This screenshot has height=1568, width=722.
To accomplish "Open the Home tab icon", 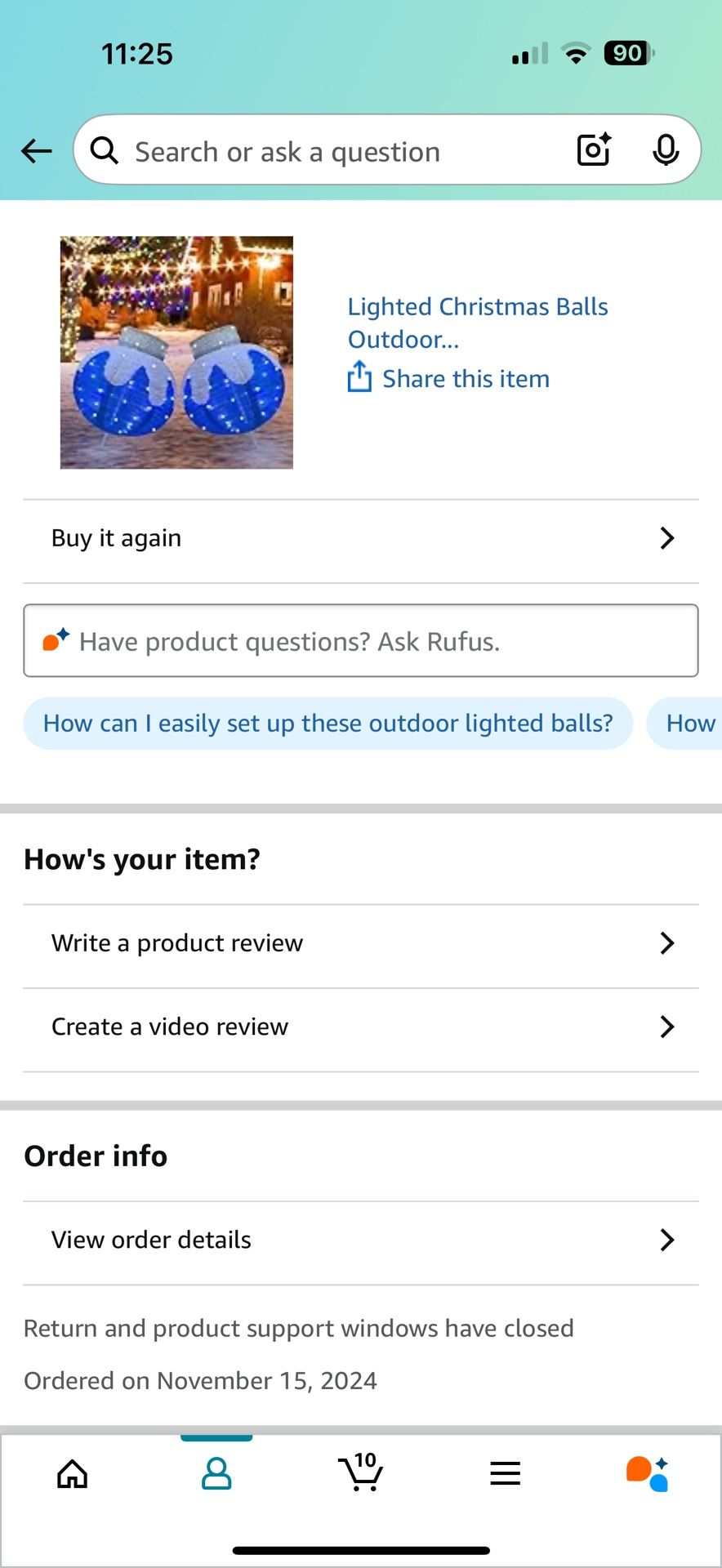I will pos(72,1474).
